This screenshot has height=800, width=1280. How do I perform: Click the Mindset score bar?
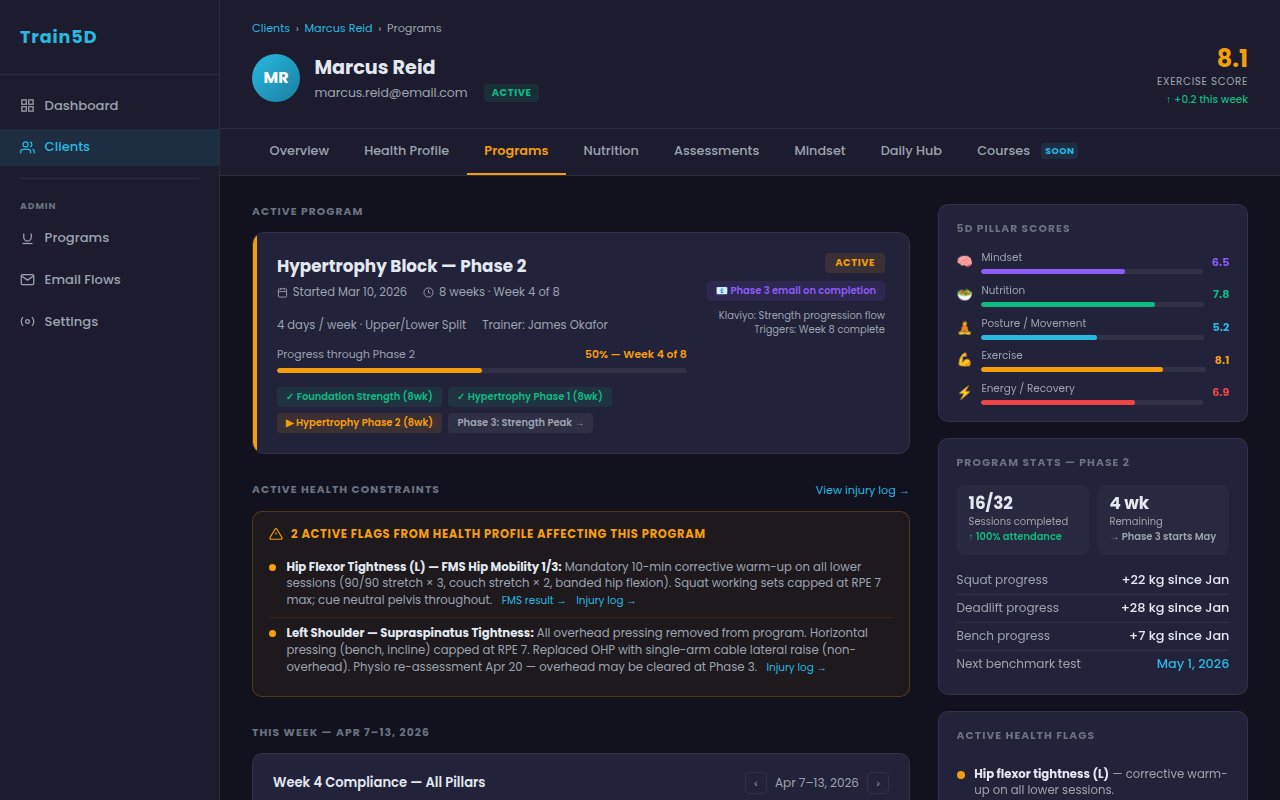[x=1092, y=271]
